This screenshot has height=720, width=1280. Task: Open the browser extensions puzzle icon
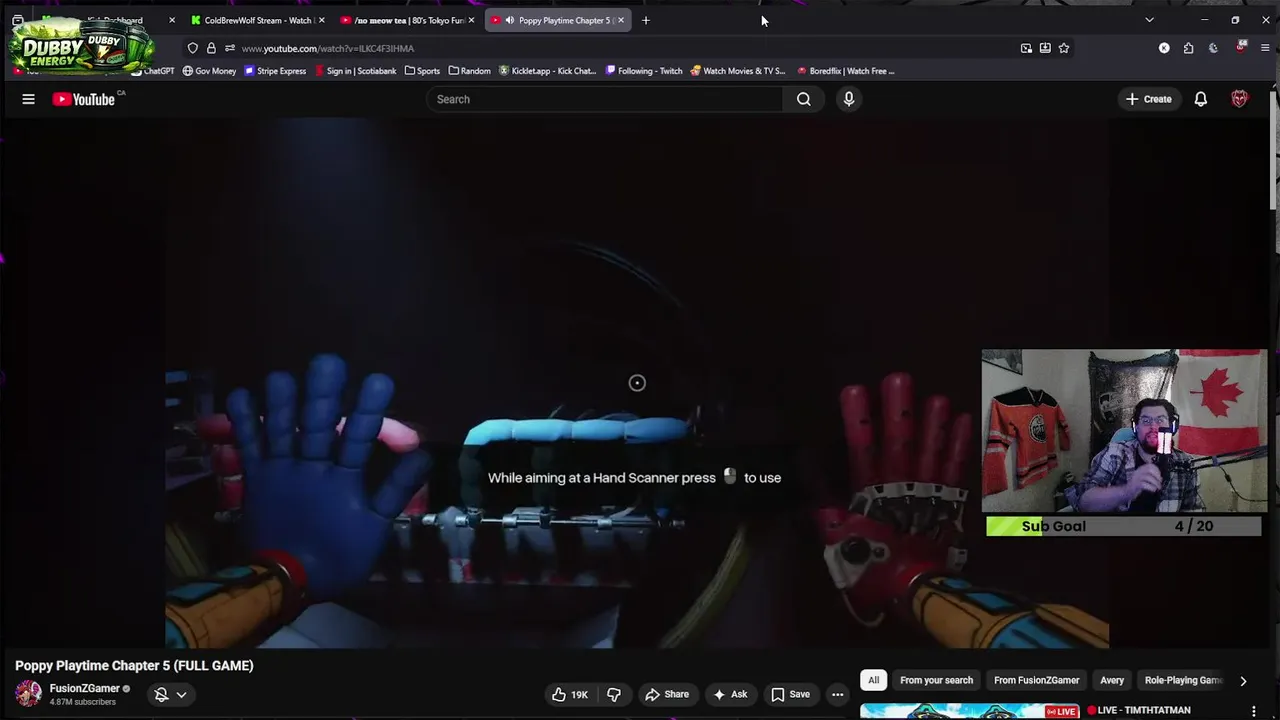coord(1188,48)
